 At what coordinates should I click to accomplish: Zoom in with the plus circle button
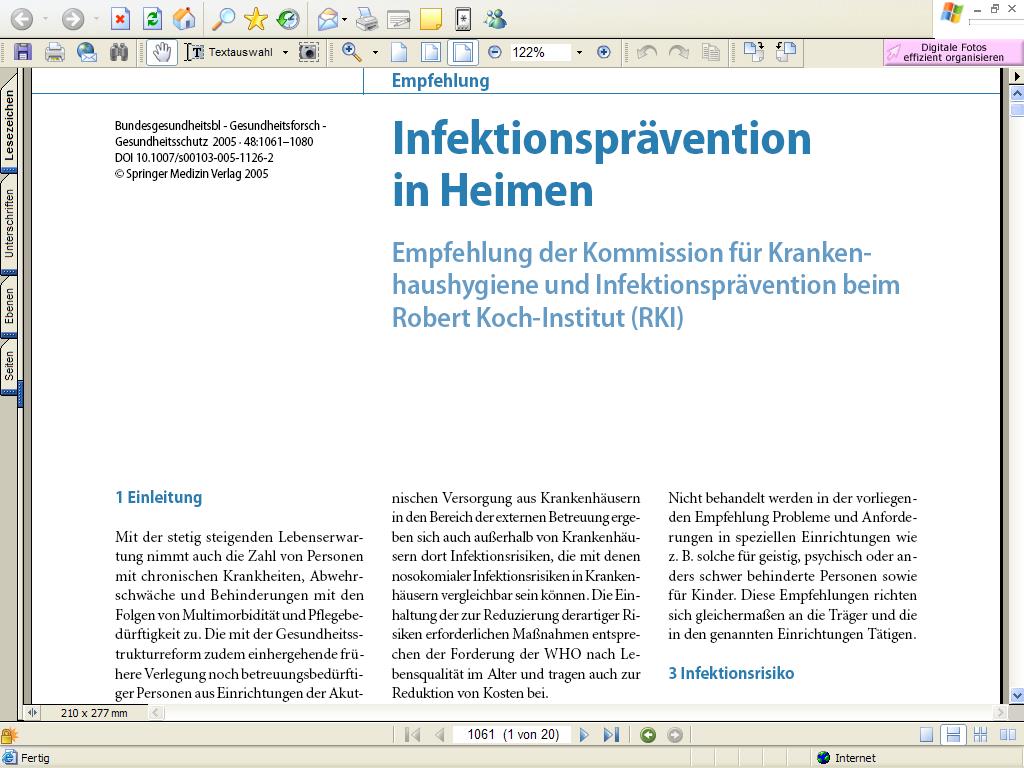point(604,52)
